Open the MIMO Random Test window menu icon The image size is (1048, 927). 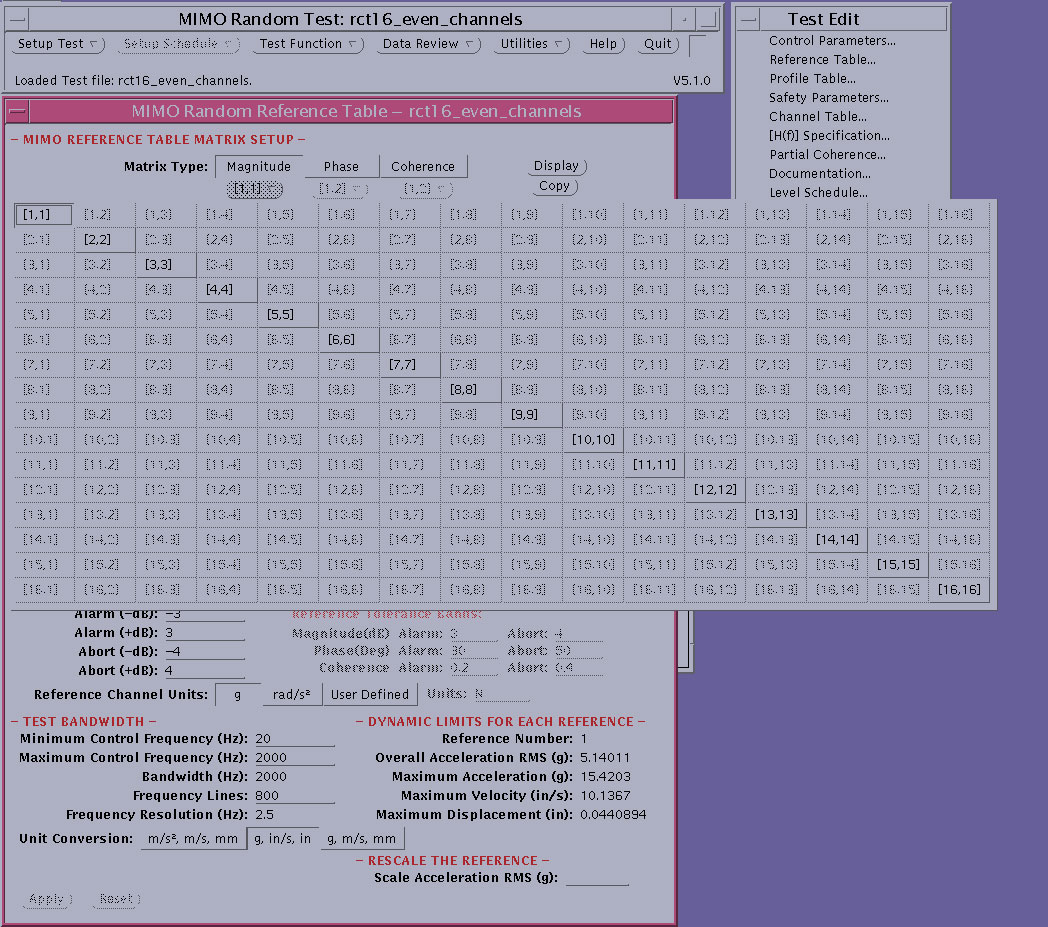18,19
